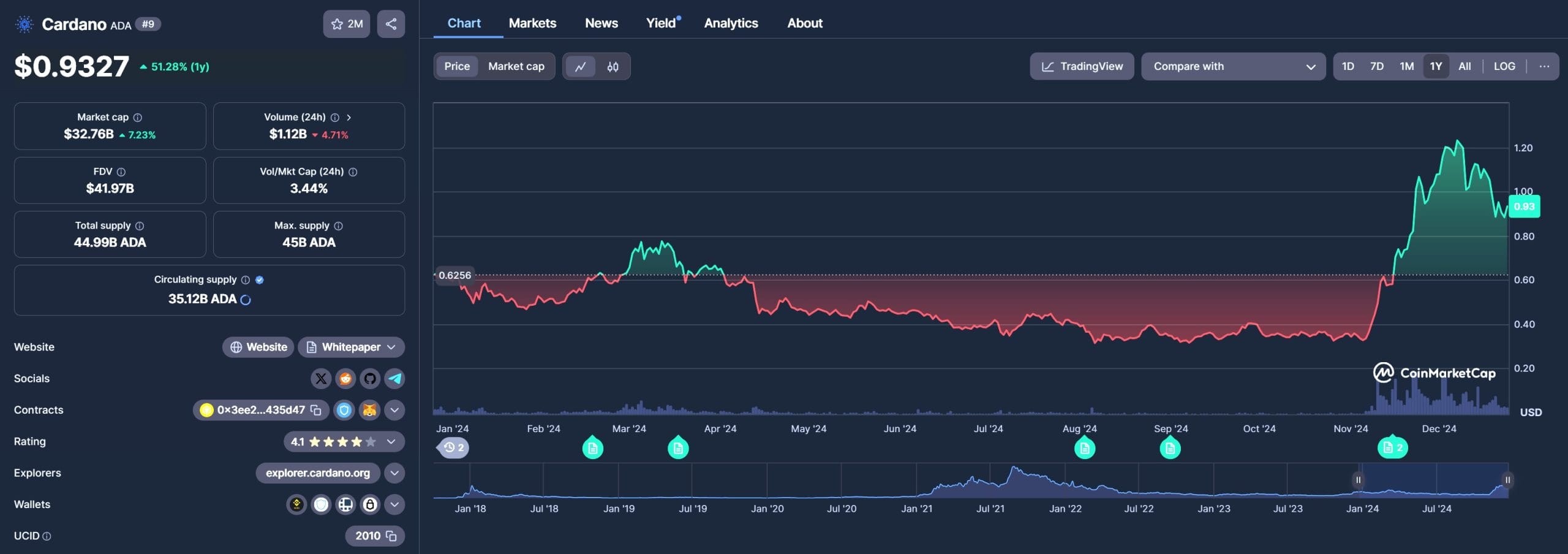The width and height of the screenshot is (1568, 554).
Task: Switch chart to Market cap view
Action: point(516,66)
